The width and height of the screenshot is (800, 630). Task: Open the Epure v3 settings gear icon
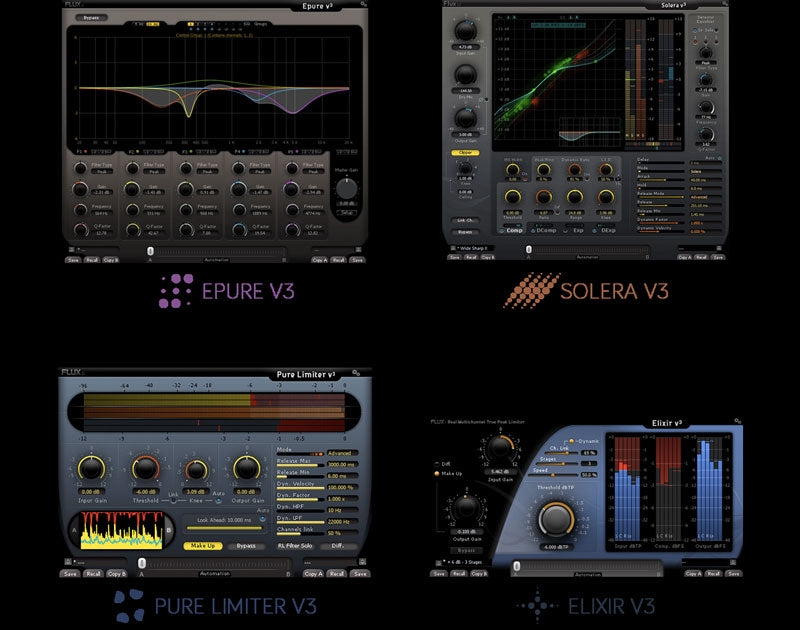coord(364,4)
